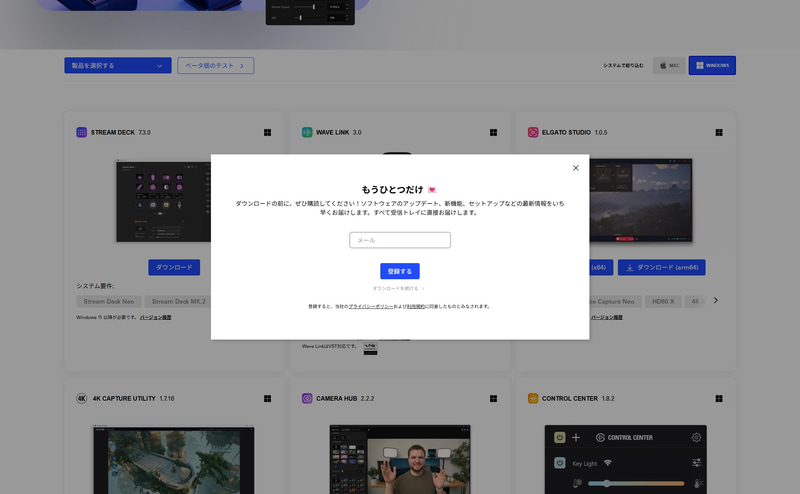Click the ベータ版のテスト button
Viewport: 800px width, 494px height.
pos(215,65)
